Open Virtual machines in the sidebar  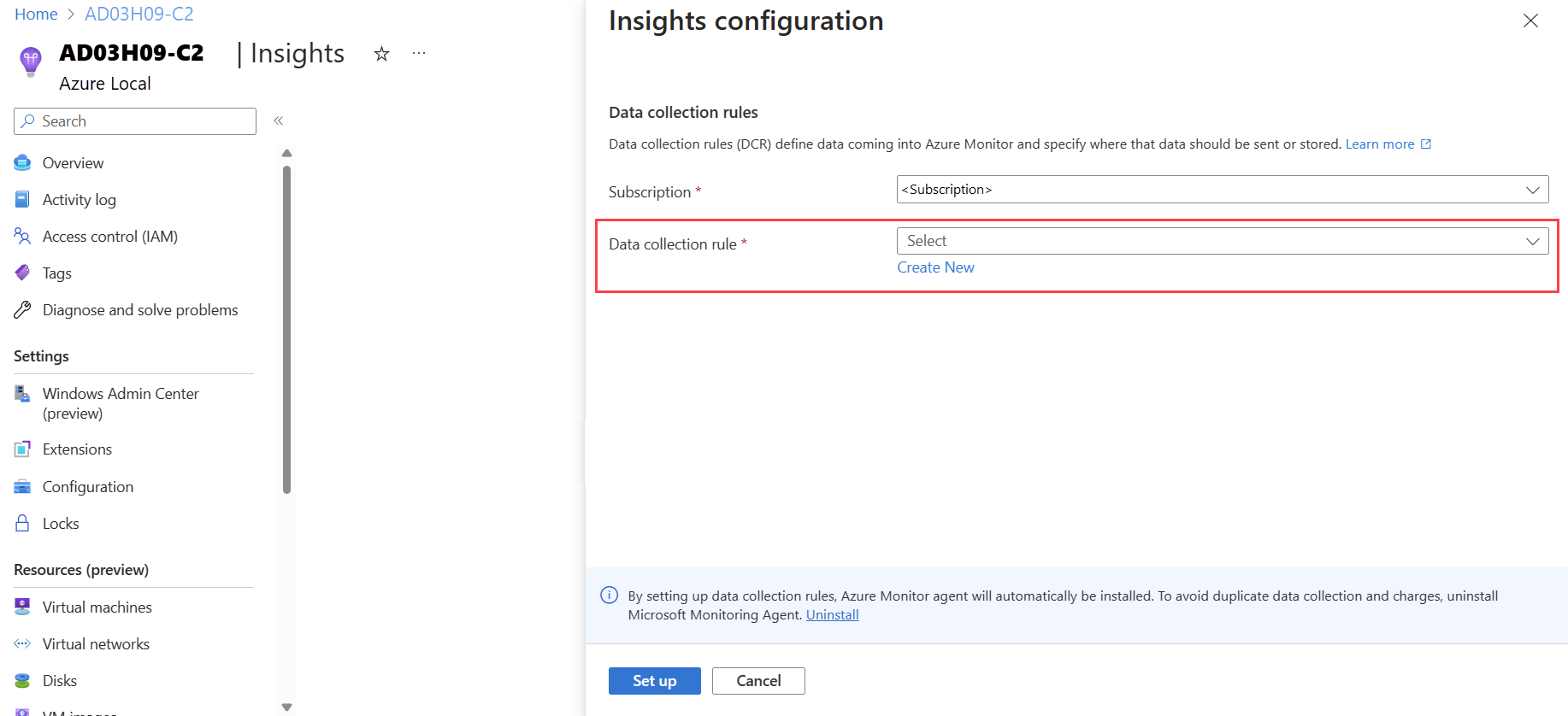tap(97, 607)
